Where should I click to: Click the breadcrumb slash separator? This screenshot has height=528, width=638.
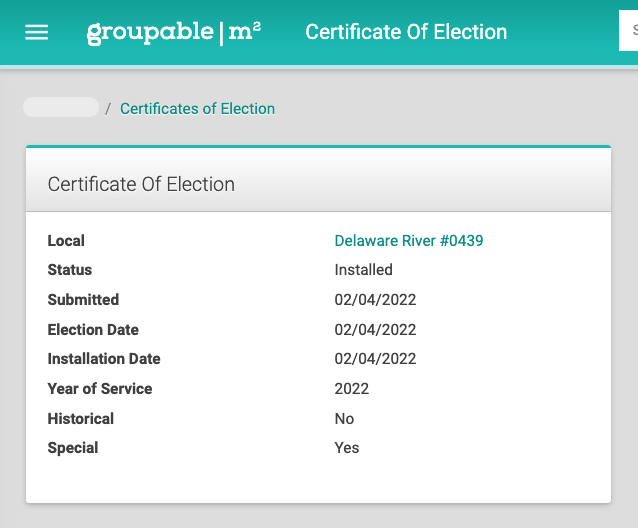tap(108, 109)
